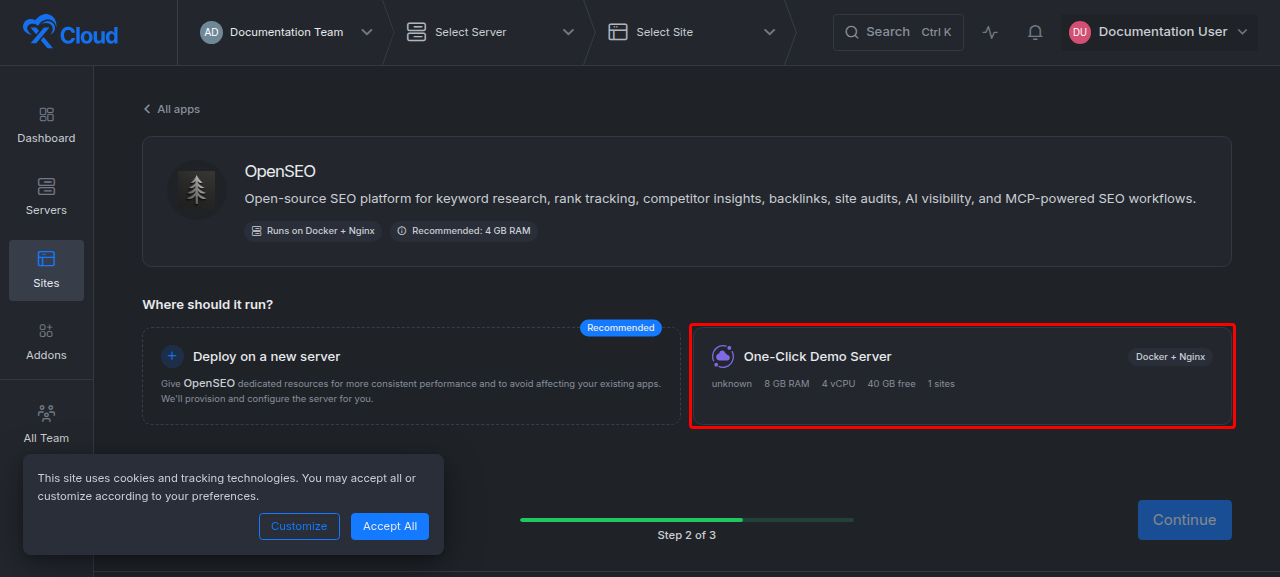Focus the Search field
Screen dimensions: 1280x577
(898, 32)
